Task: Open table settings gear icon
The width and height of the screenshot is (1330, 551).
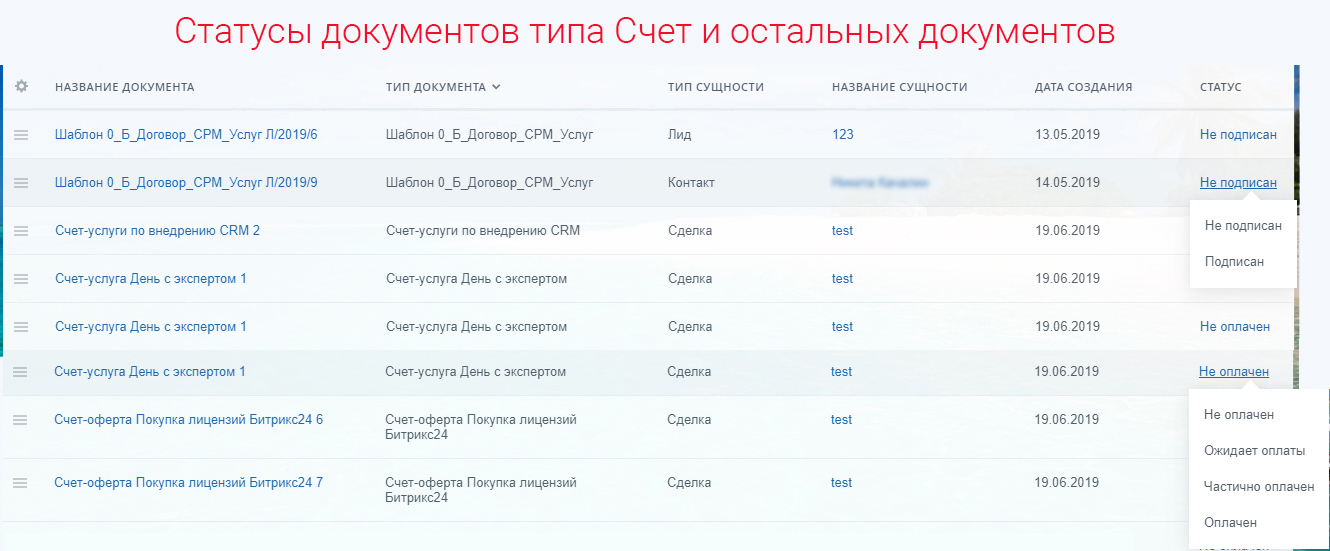Action: click(21, 87)
